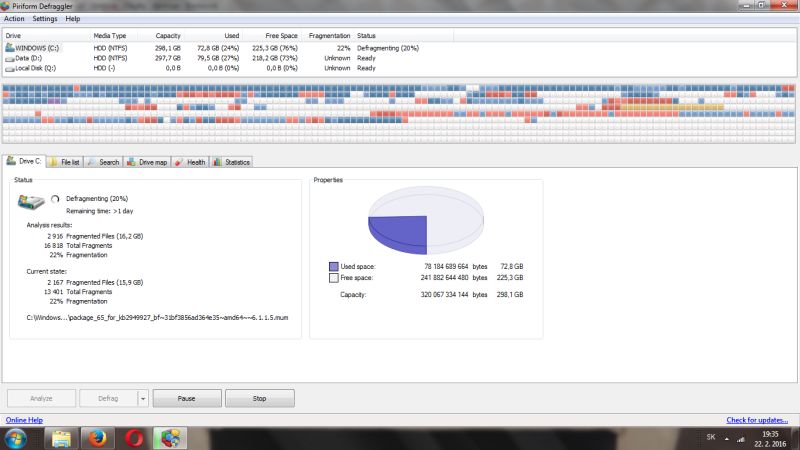Click the Free space white color swatch
The height and width of the screenshot is (450, 800).
click(334, 278)
